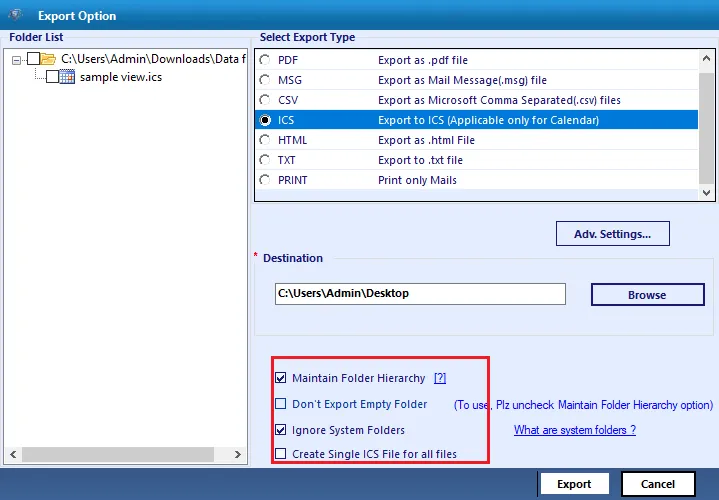719x500 pixels.
Task: Enable Create Single ICS File for all files
Action: click(x=281, y=454)
